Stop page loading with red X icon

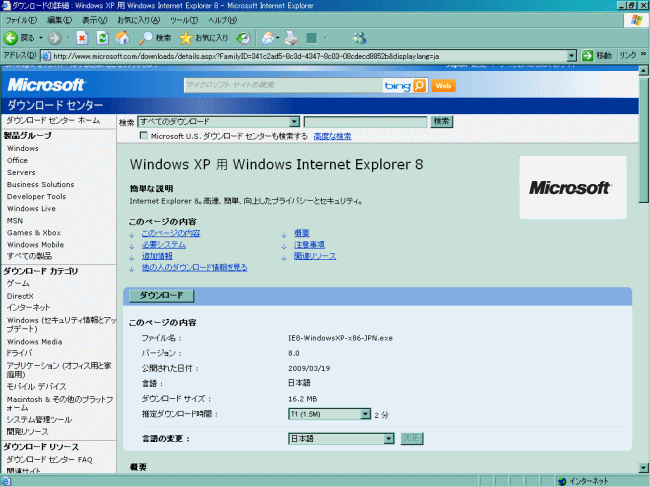point(82,38)
